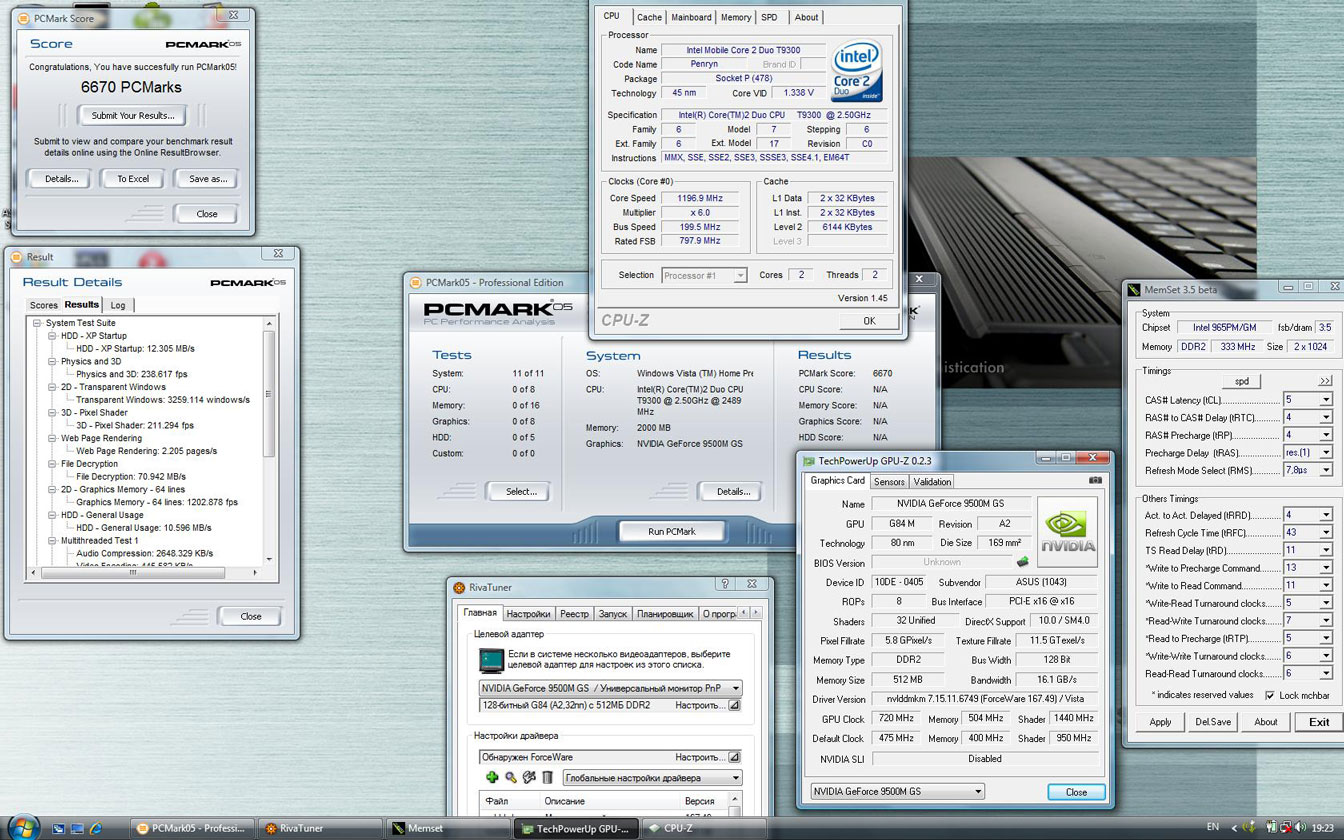Toggle the Lock mchbar checkbox
Screen dimensions: 1344x840
point(1270,695)
